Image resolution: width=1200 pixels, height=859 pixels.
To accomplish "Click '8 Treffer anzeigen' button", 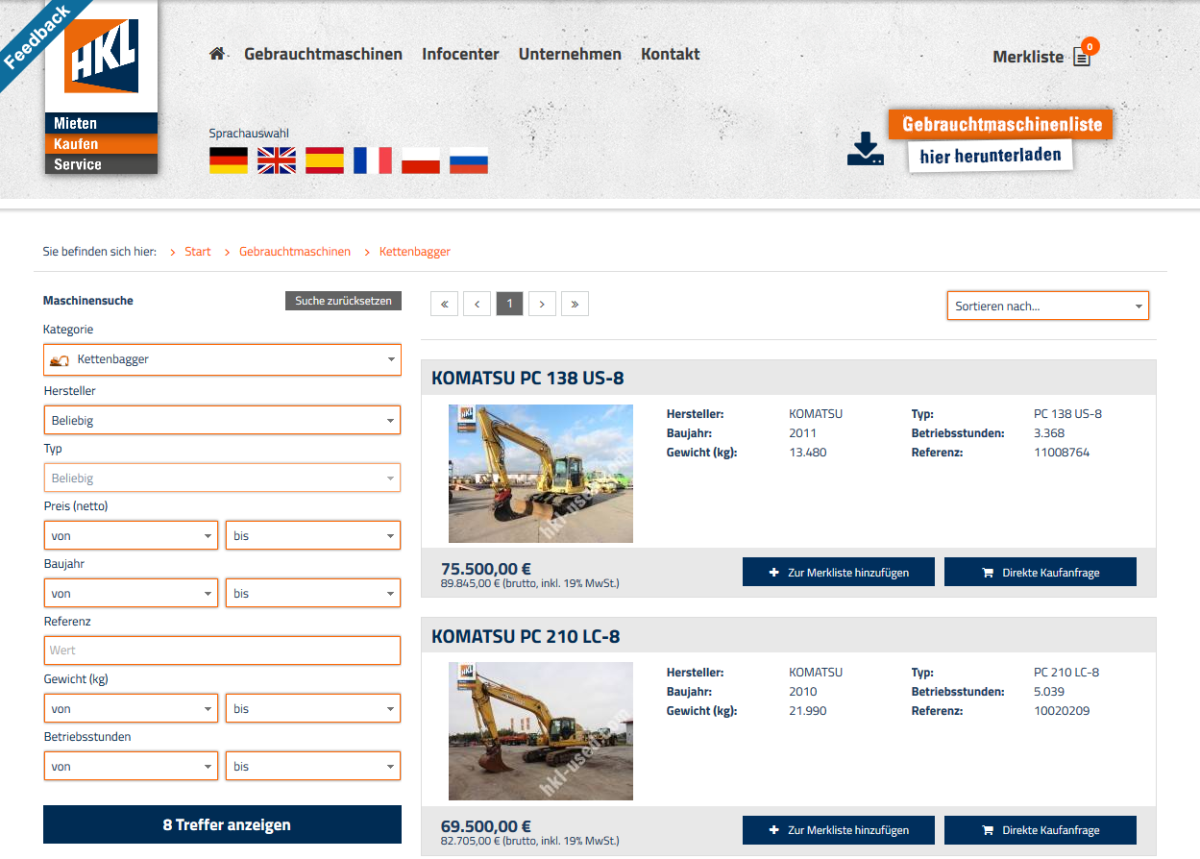I will point(222,825).
